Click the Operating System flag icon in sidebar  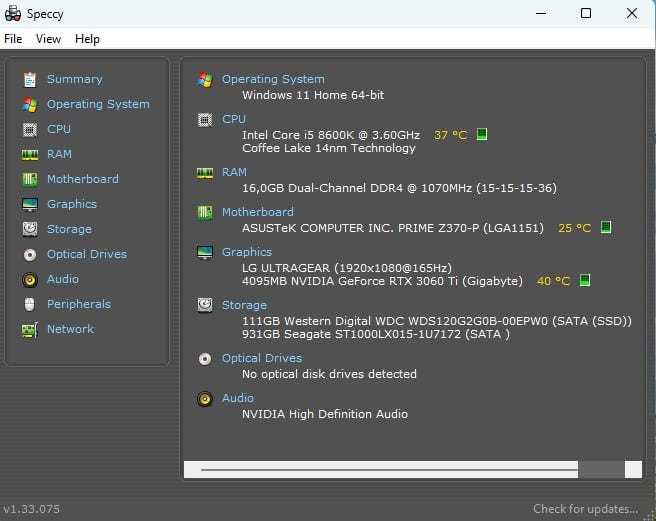point(30,105)
